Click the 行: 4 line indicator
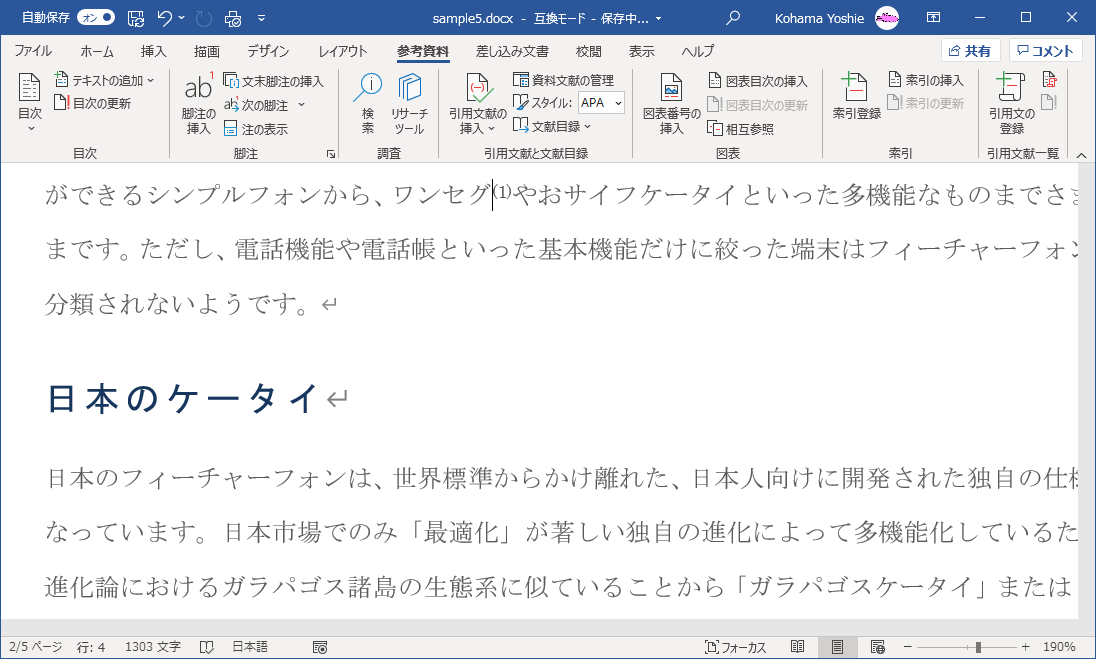The width and height of the screenshot is (1096, 659). (x=91, y=647)
